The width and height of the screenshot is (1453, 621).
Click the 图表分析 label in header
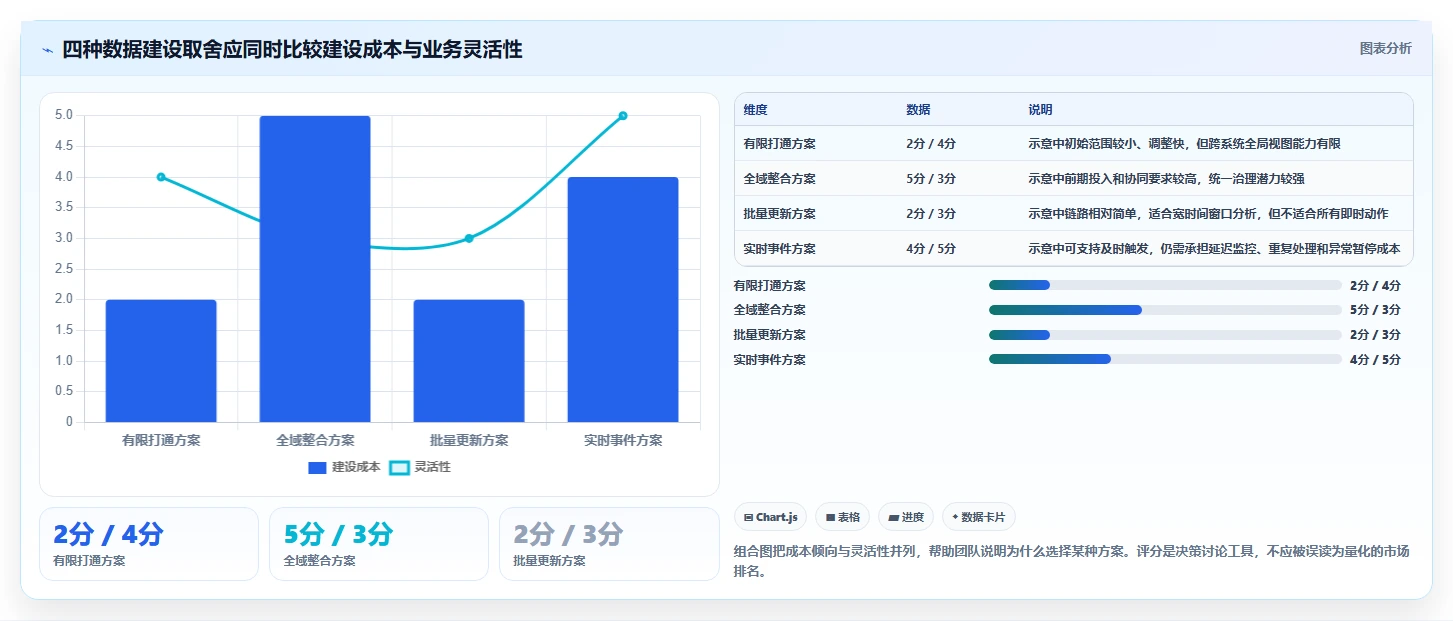1385,48
